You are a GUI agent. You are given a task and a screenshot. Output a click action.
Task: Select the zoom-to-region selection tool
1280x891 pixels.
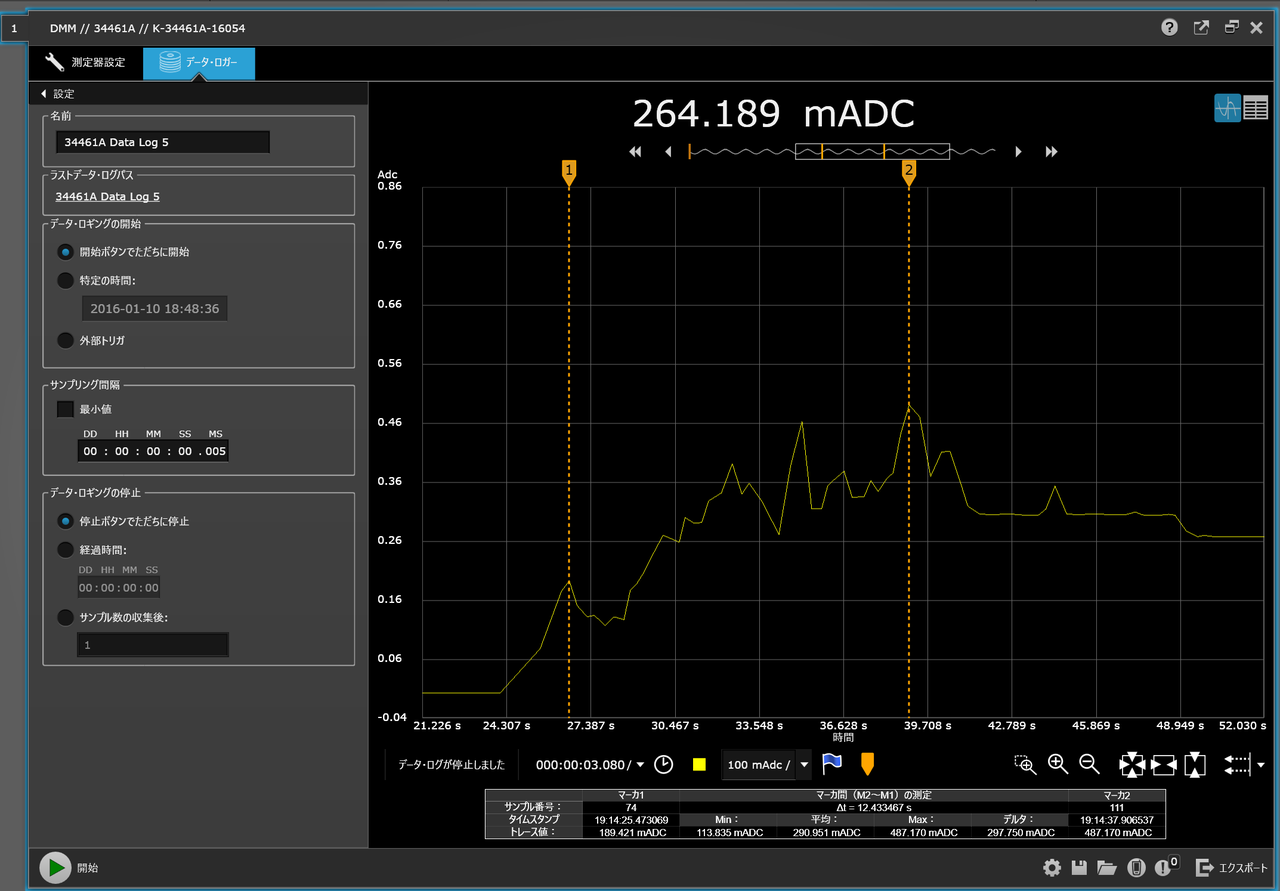pyautogui.click(x=1025, y=764)
